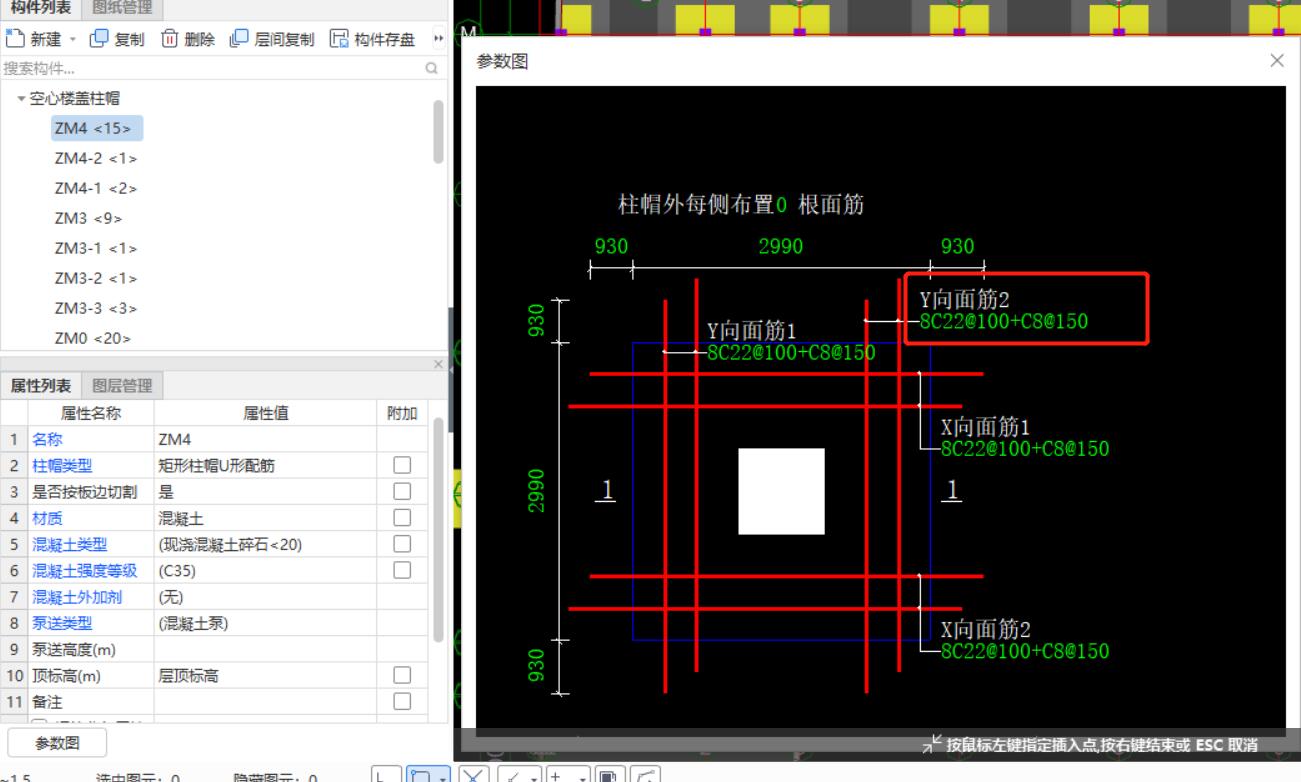Click the 参数图 button below properties
The width and height of the screenshot is (1301, 782).
(58, 743)
